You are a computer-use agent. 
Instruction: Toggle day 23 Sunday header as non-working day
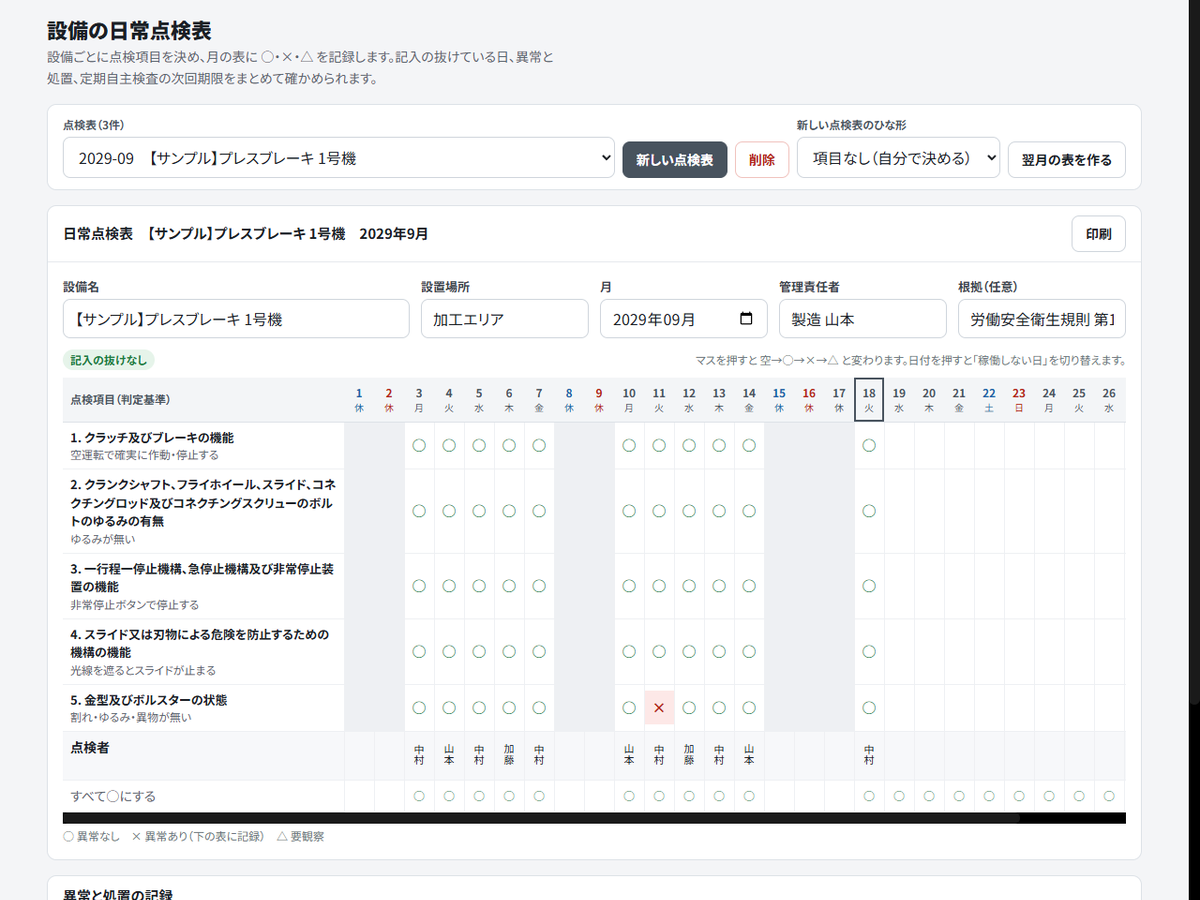(x=1019, y=400)
